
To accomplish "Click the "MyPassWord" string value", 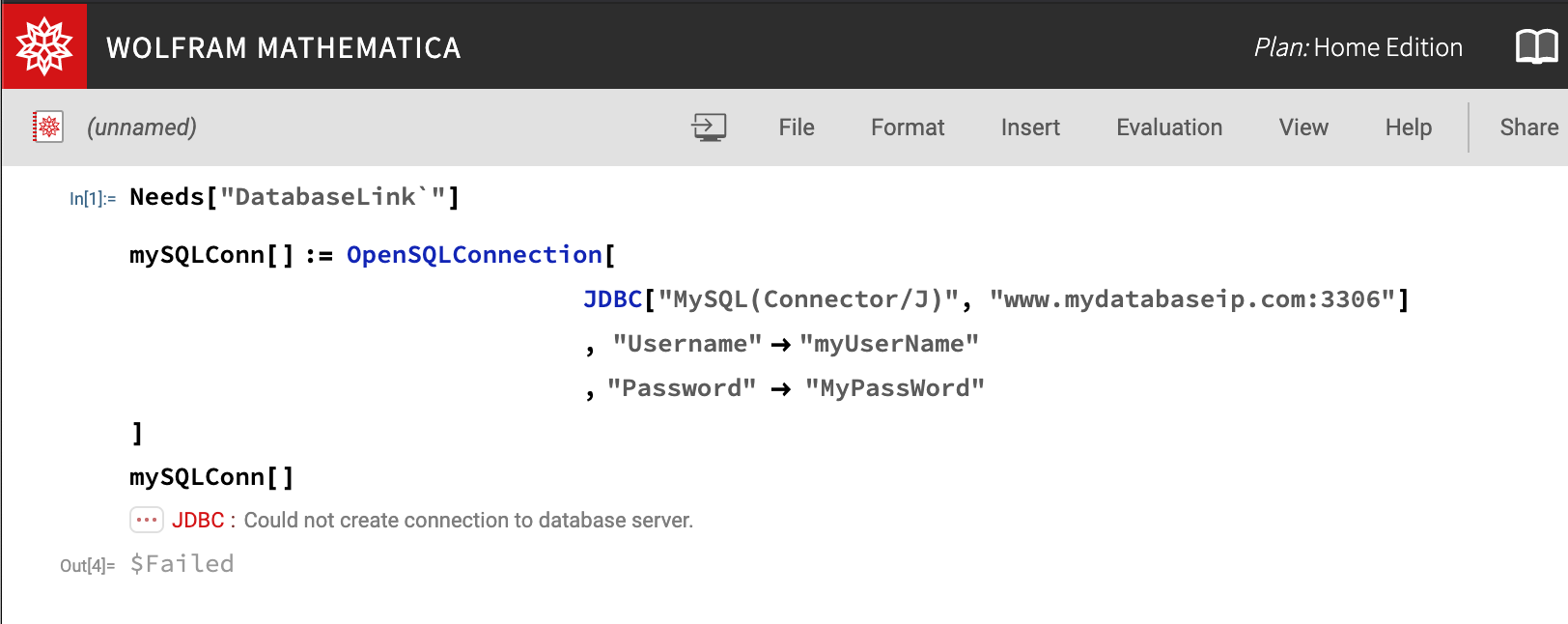I will coord(895,388).
